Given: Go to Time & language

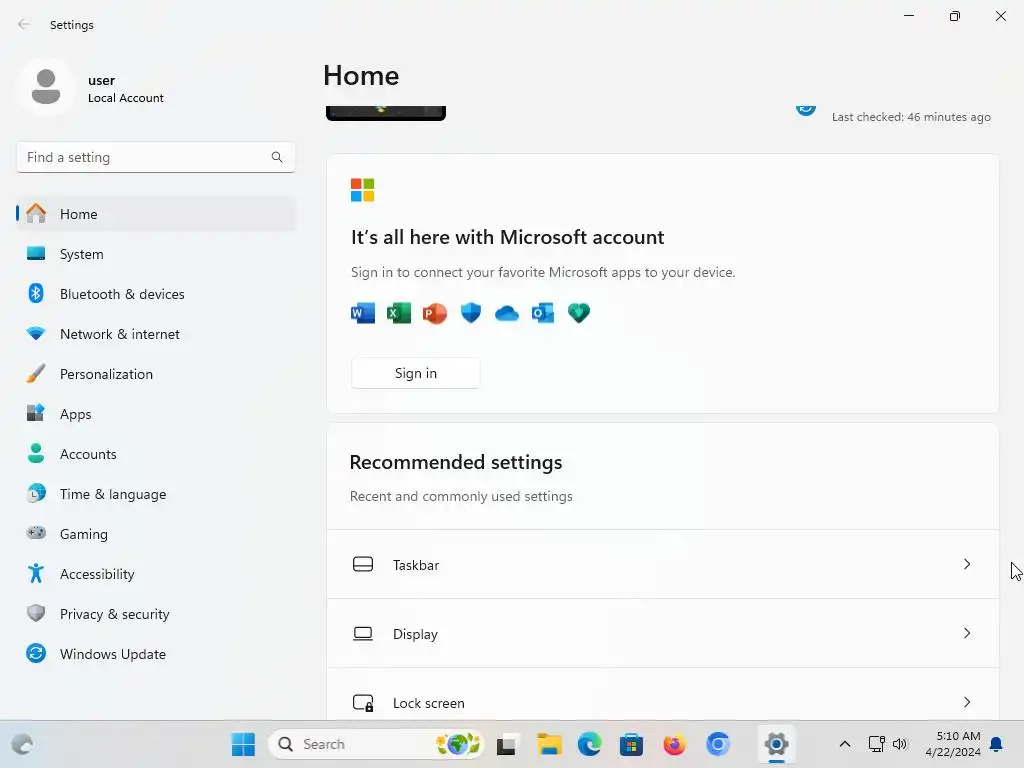Looking at the screenshot, I should click(x=156, y=494).
